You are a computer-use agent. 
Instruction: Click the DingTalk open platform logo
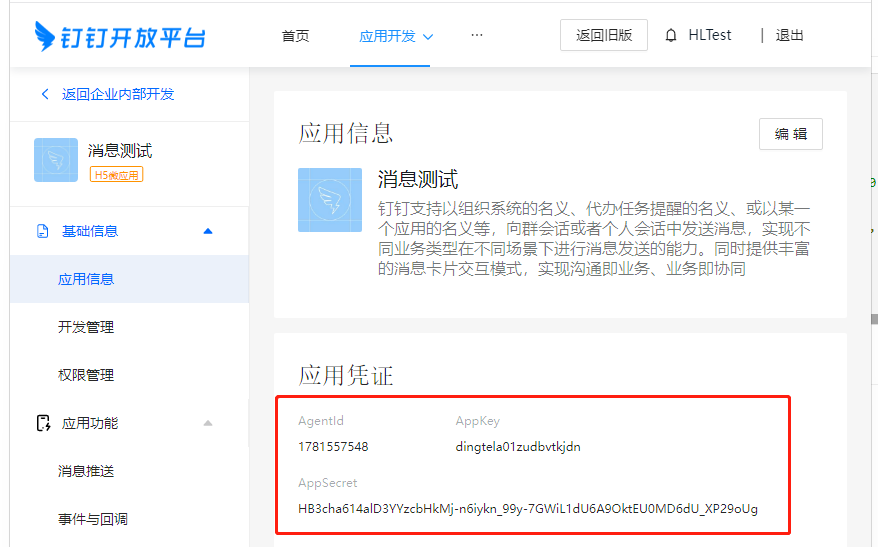(120, 36)
